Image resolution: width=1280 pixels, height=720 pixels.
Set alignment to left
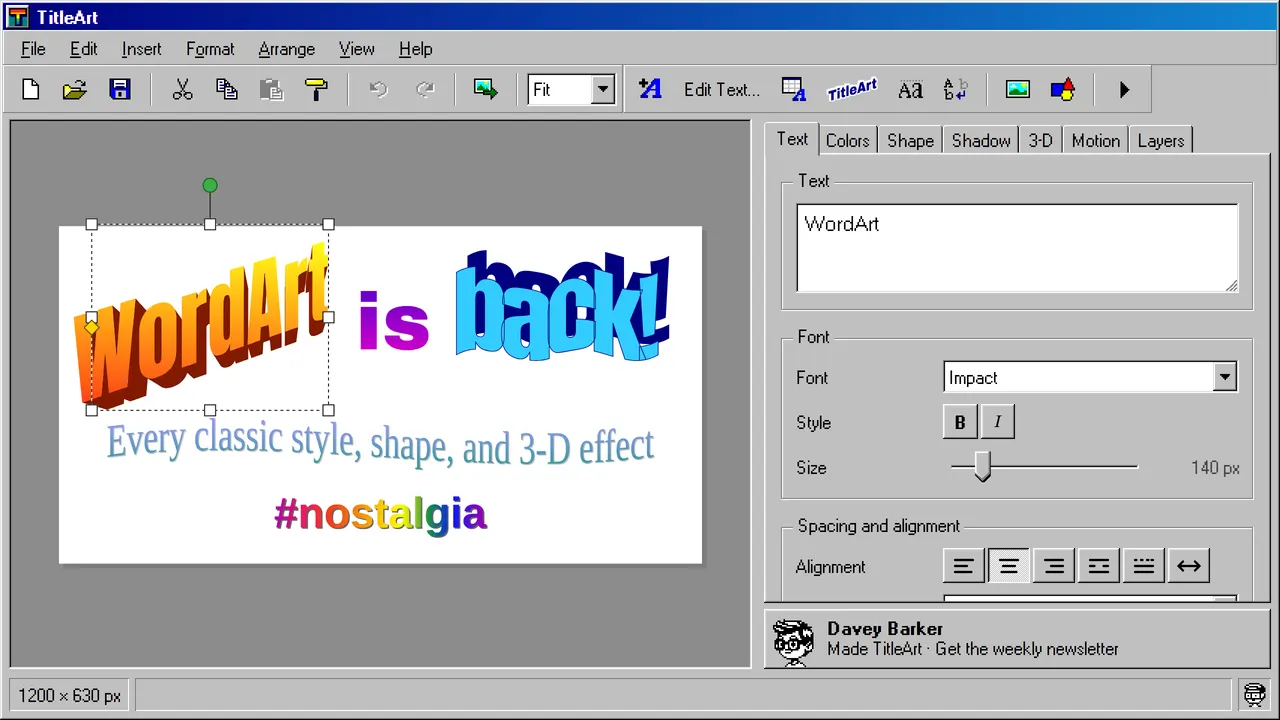pos(963,567)
